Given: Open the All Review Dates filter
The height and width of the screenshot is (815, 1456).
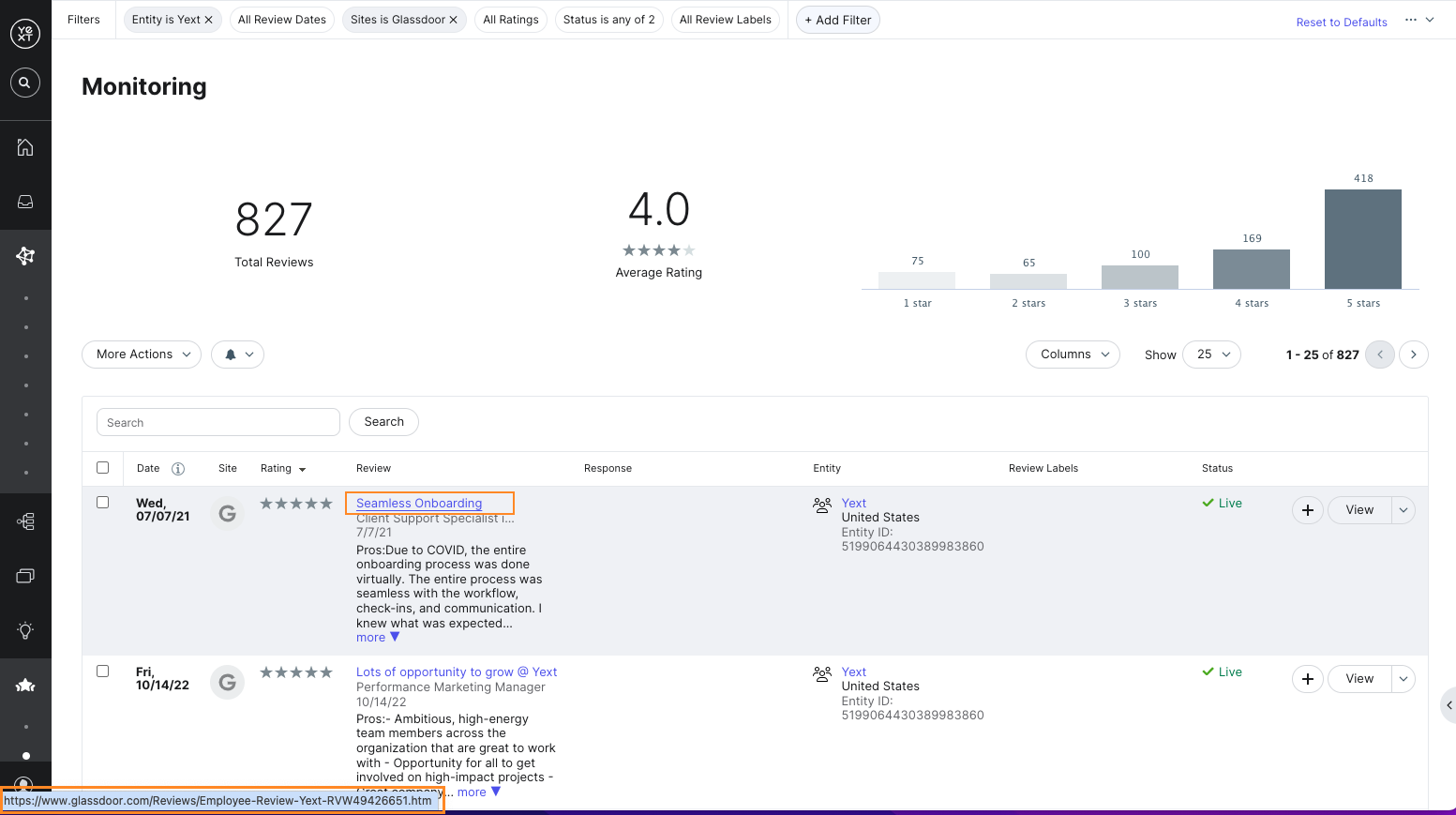Looking at the screenshot, I should (281, 20).
